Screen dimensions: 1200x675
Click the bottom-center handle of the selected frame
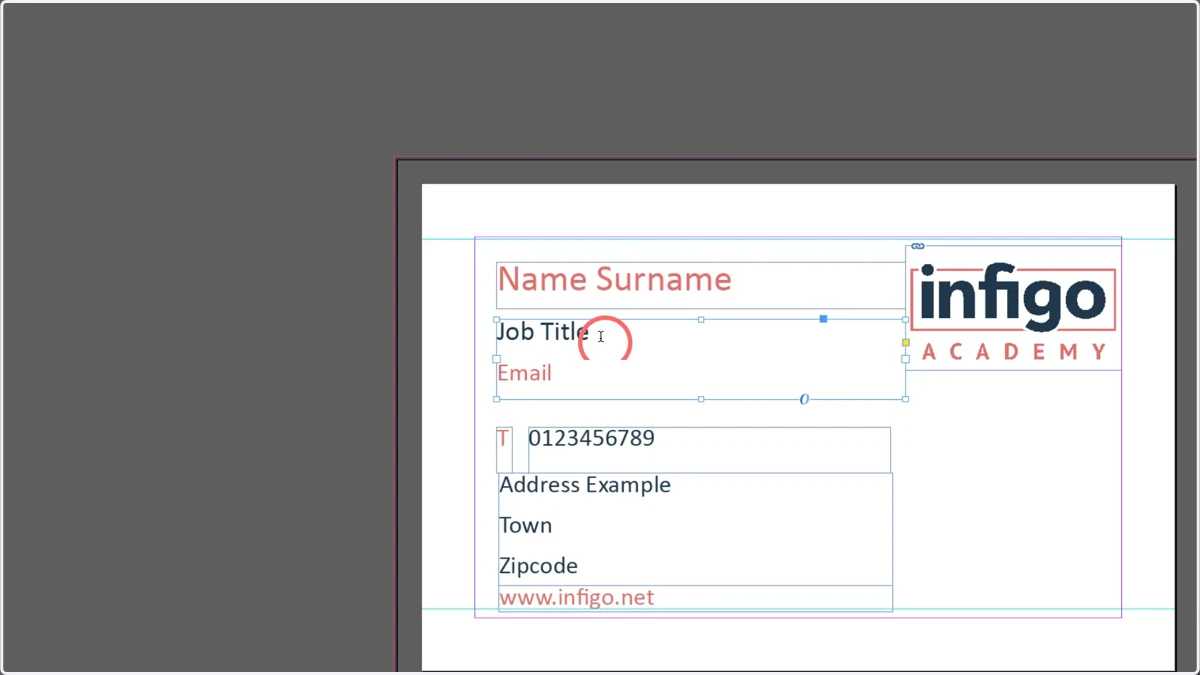[x=701, y=399]
